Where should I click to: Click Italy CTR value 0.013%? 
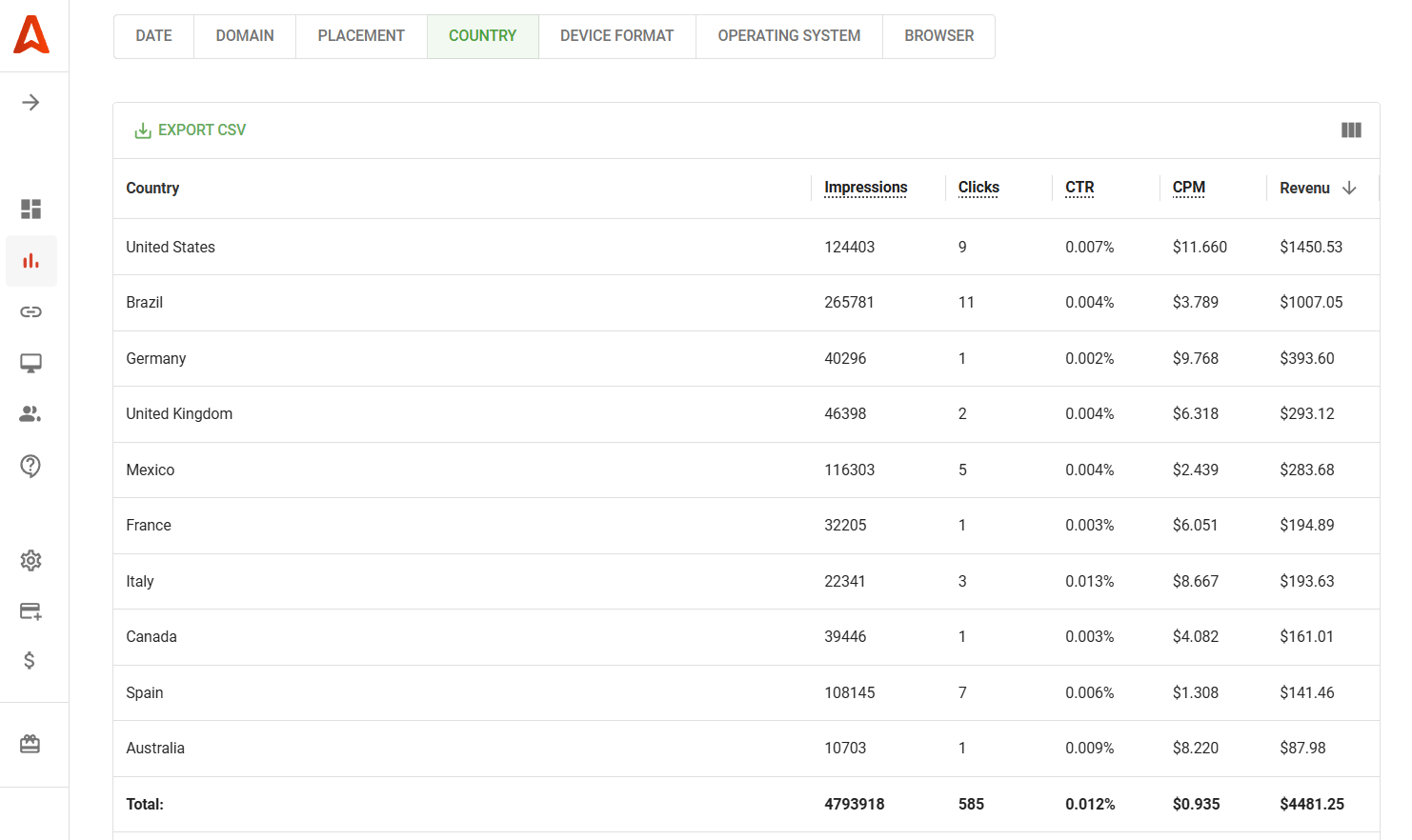coord(1090,581)
